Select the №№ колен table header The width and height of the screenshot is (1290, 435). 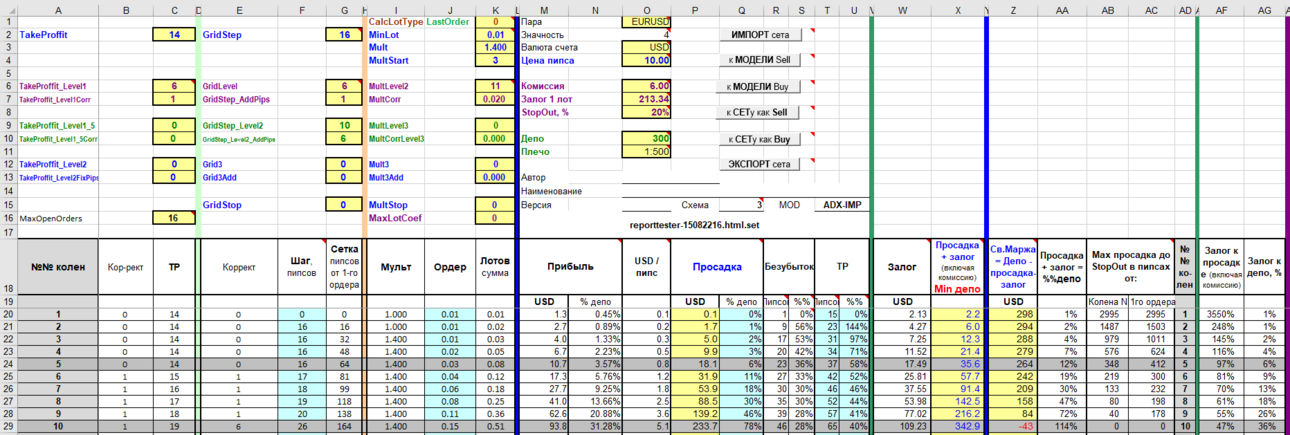(57, 267)
